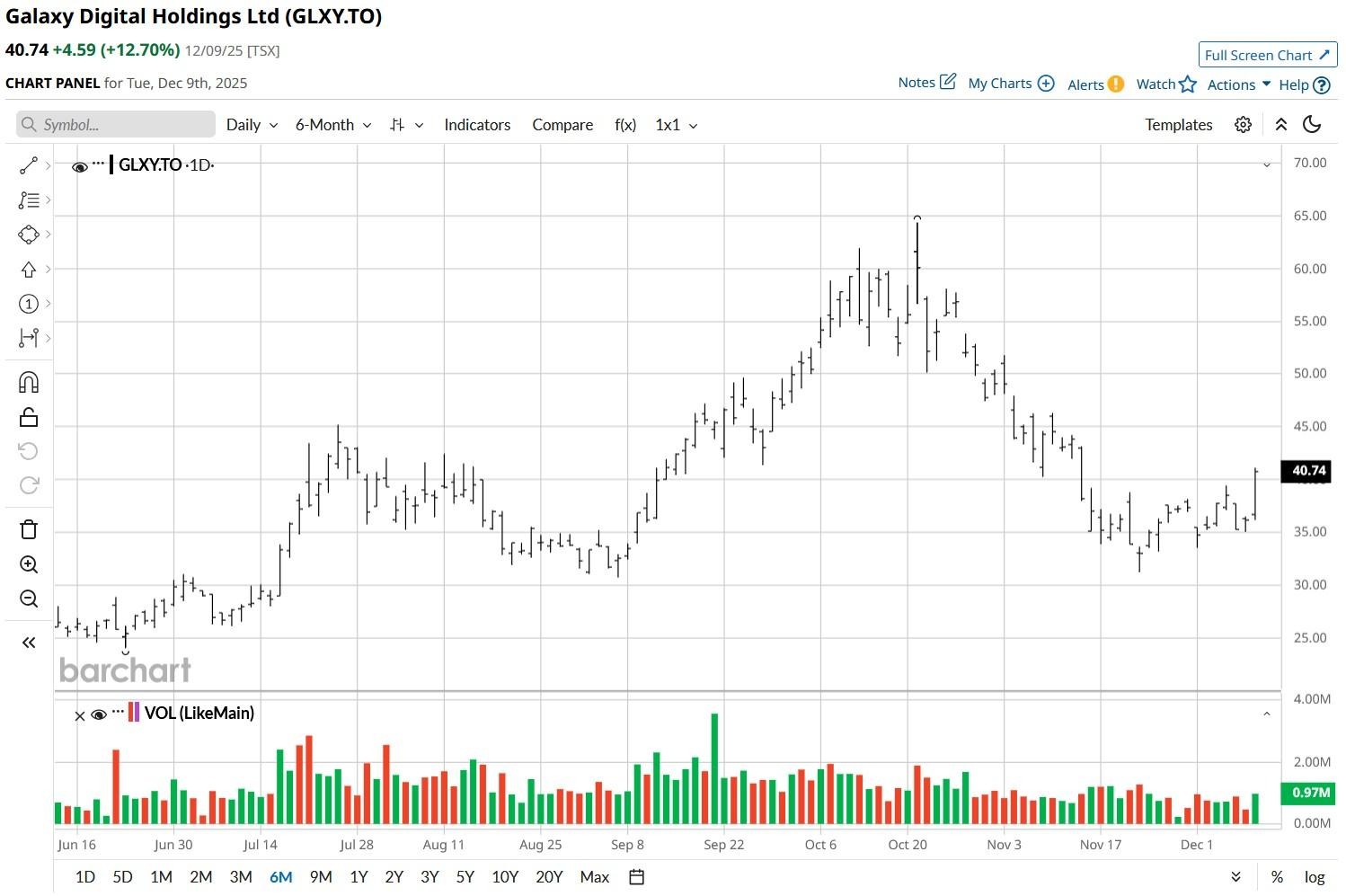Select the 1M time range
Image resolution: width=1346 pixels, height=896 pixels.
click(162, 877)
